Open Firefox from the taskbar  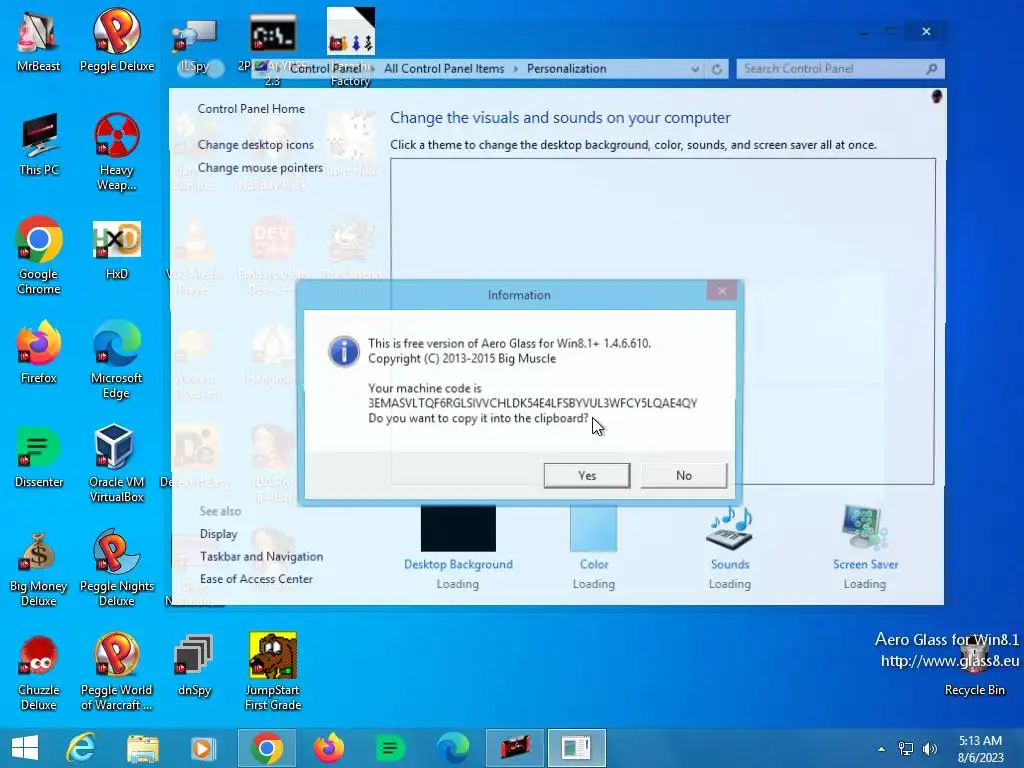[x=328, y=748]
